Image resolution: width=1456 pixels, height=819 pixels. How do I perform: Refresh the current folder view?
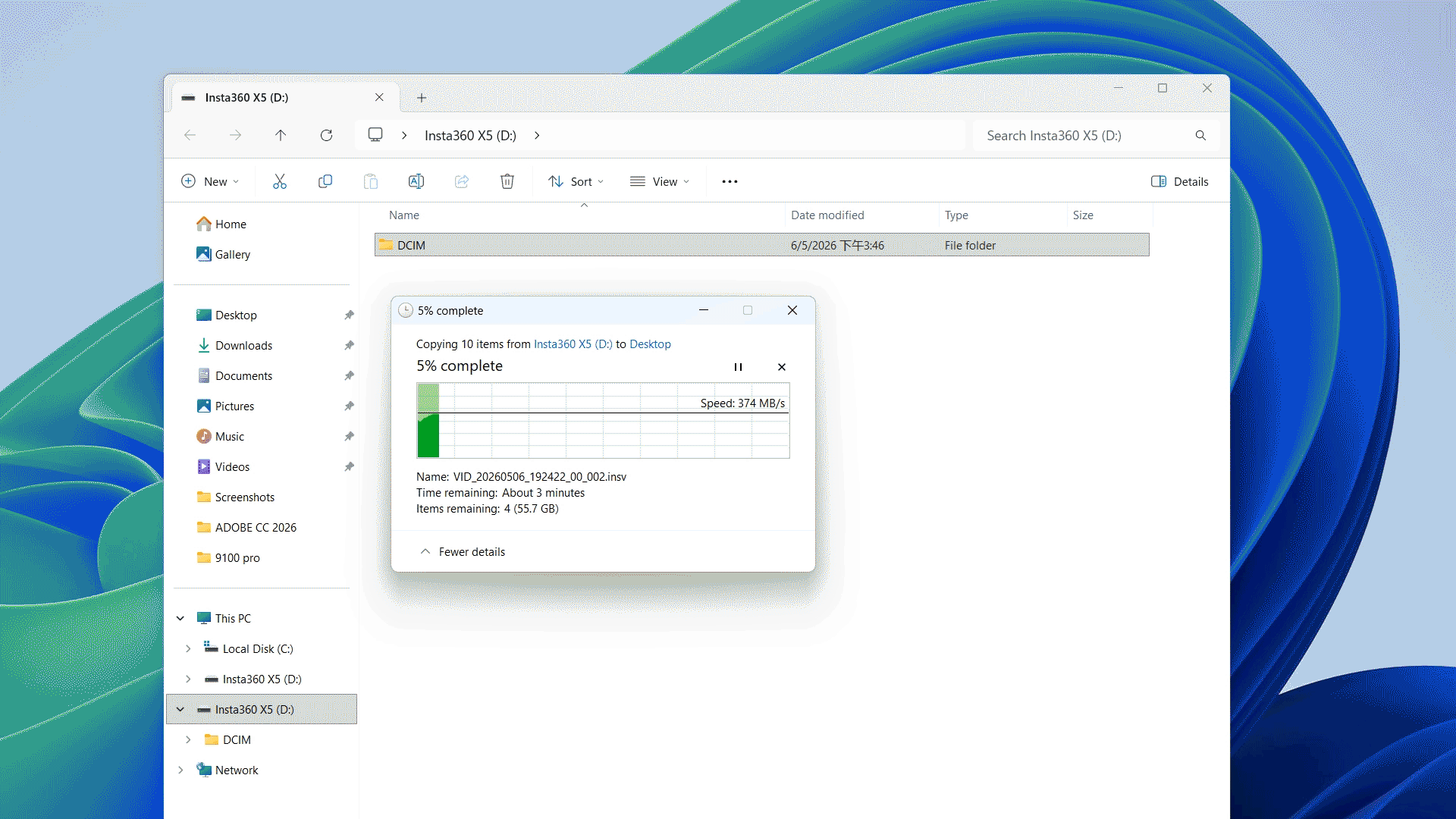[326, 135]
